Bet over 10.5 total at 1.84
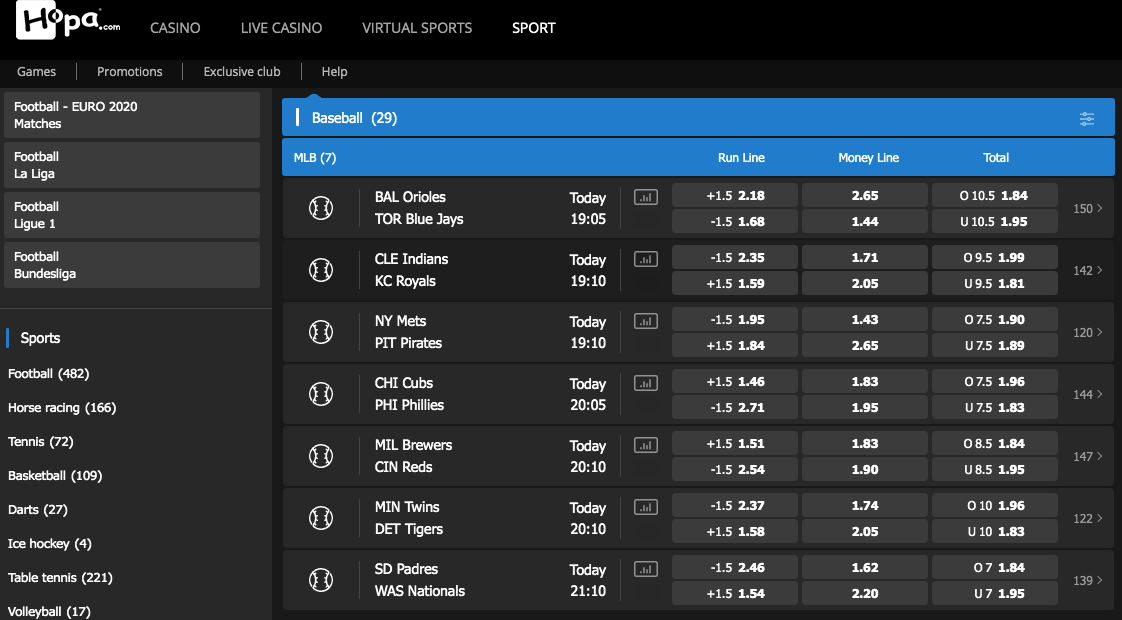Screen dimensions: 1122x620 click(x=995, y=195)
